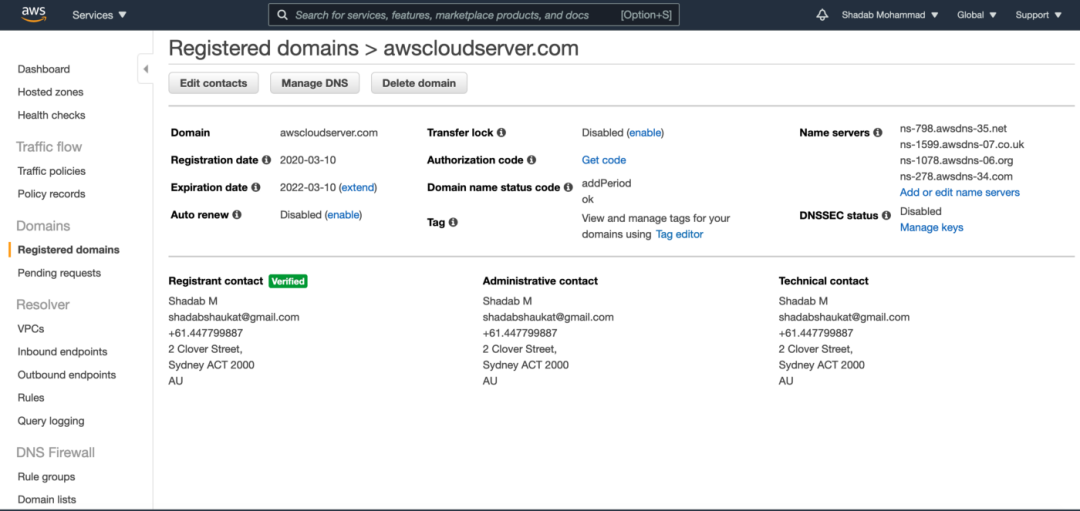Click name server ns-1078.awsdns-06.org
Screen dimensions: 1080x511
pos(957,160)
